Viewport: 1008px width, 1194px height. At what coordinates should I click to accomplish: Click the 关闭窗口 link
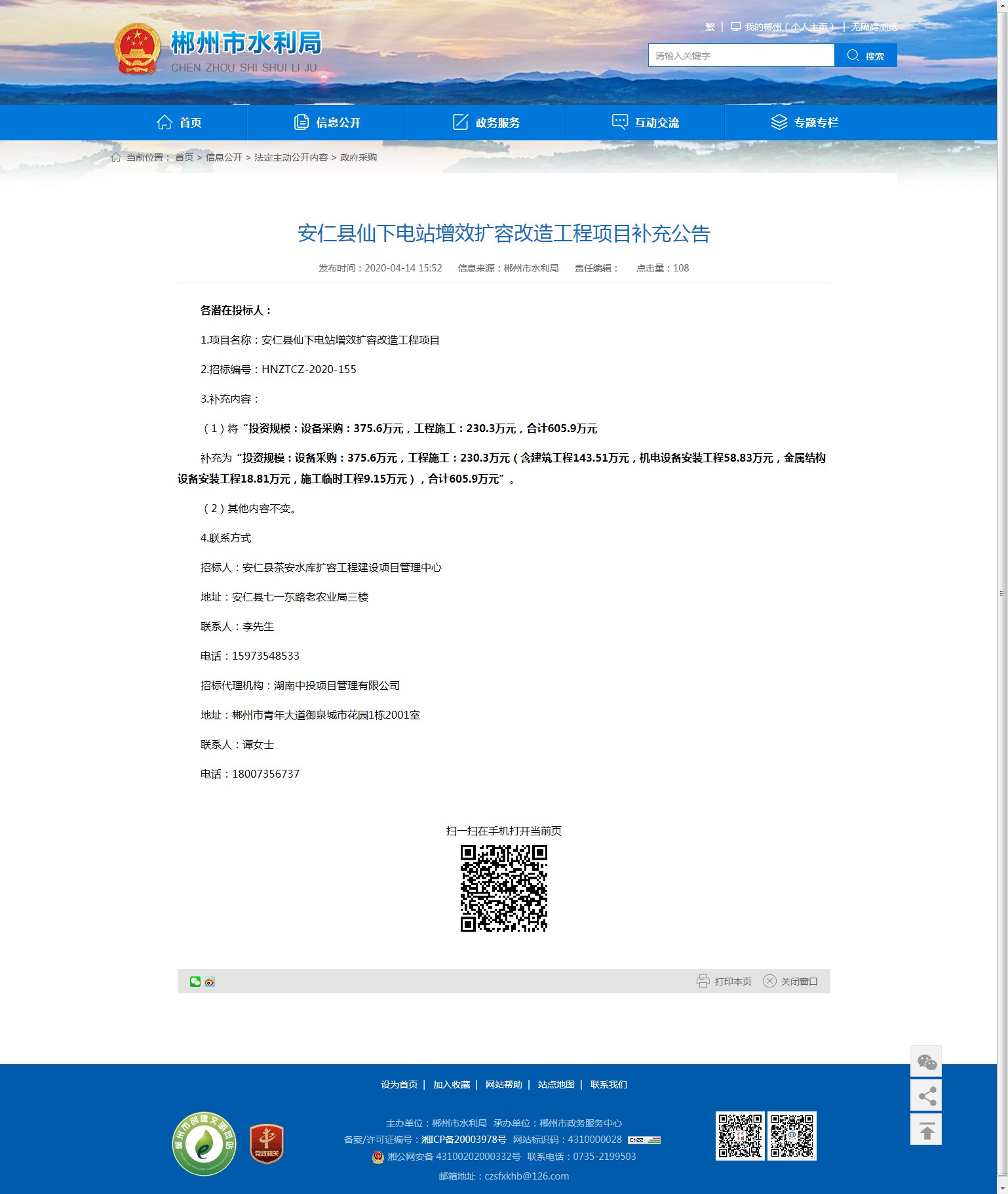[x=799, y=982]
